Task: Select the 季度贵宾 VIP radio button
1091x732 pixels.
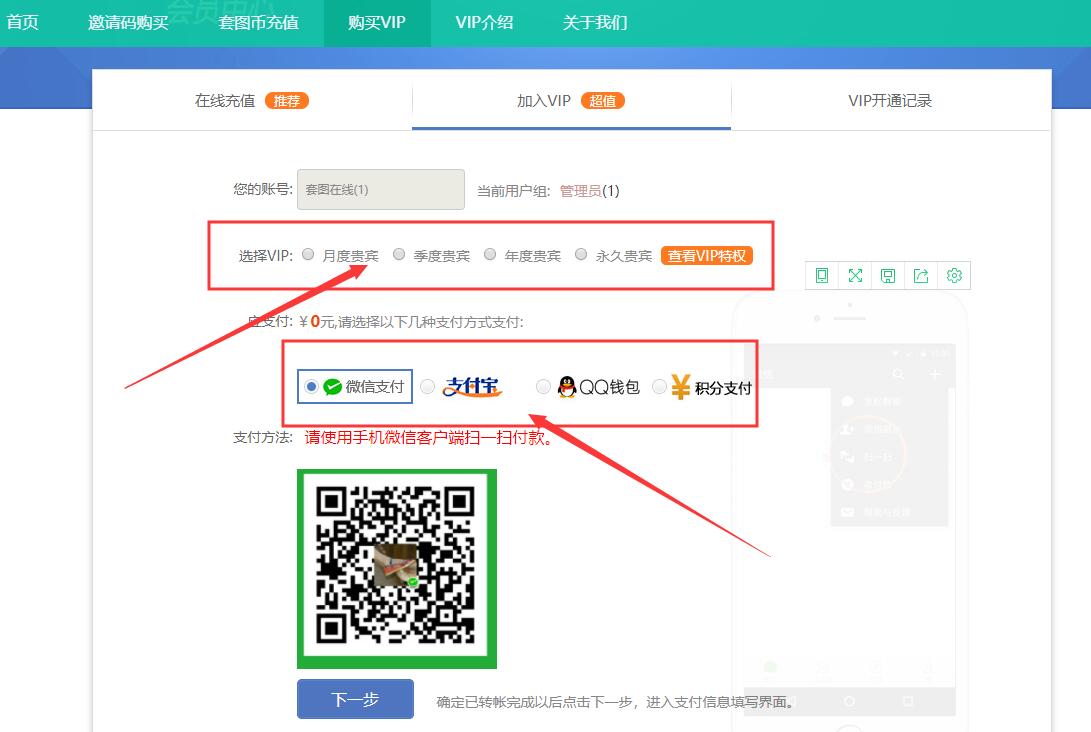Action: [399, 254]
